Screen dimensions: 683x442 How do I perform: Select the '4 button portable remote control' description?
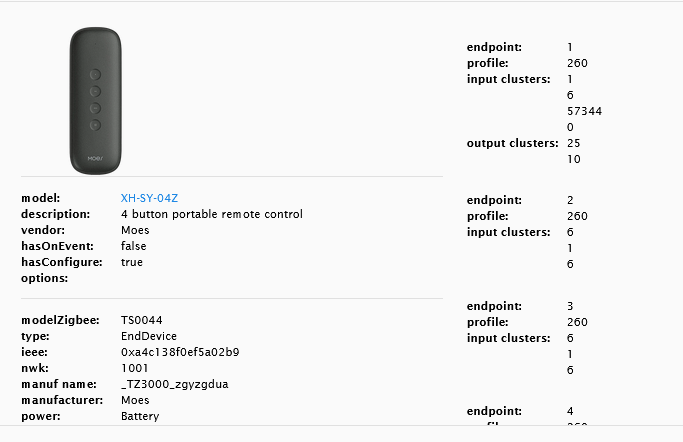click(x=211, y=214)
